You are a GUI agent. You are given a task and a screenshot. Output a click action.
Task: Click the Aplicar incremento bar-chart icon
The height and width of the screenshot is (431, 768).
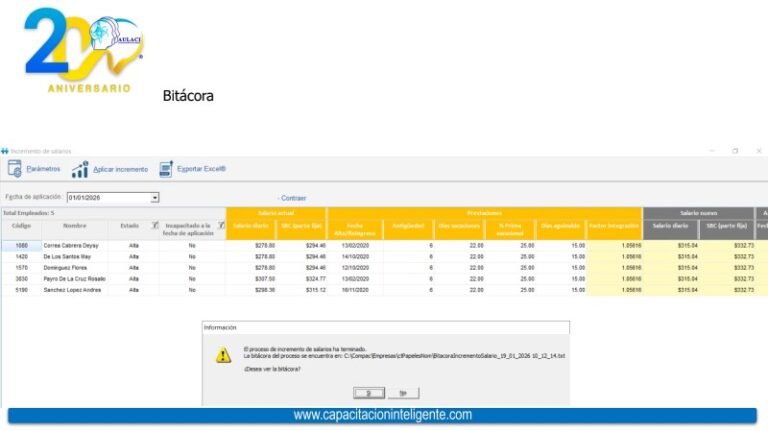80,169
